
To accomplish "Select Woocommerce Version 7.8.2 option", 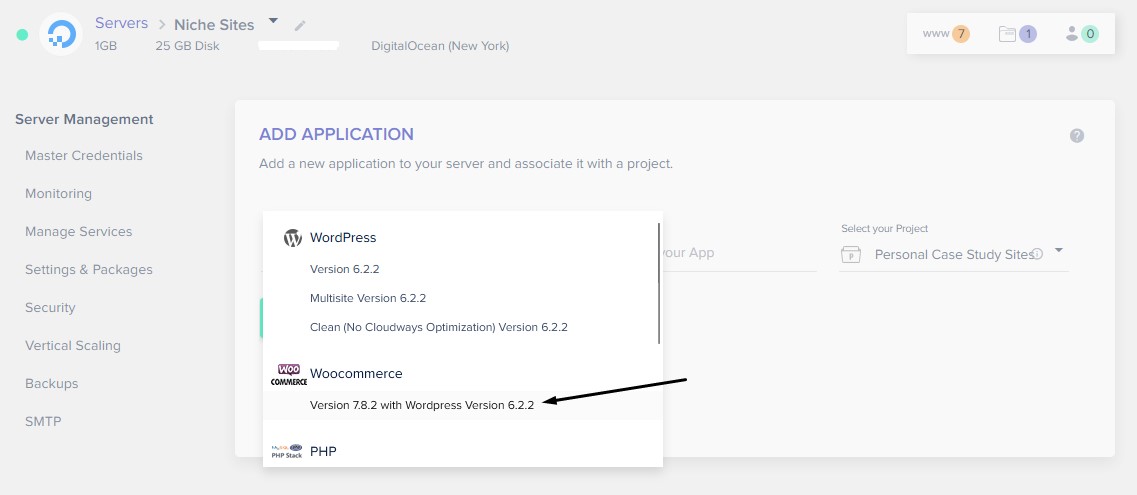I will 462,405.
